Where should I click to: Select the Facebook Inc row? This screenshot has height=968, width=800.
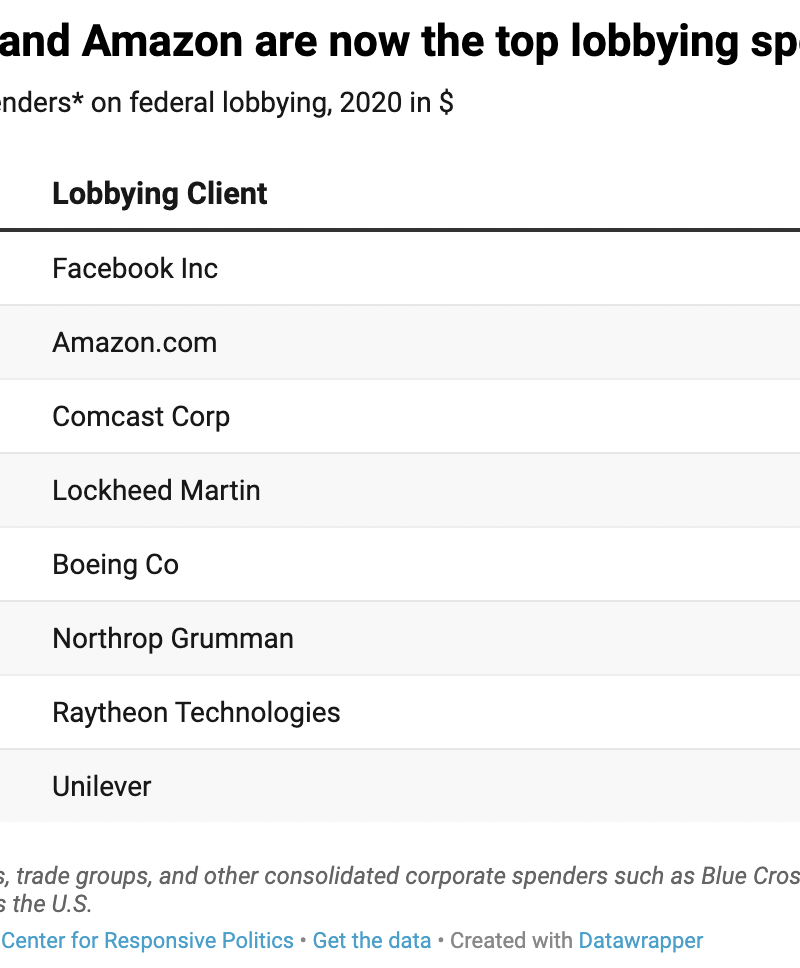click(134, 268)
